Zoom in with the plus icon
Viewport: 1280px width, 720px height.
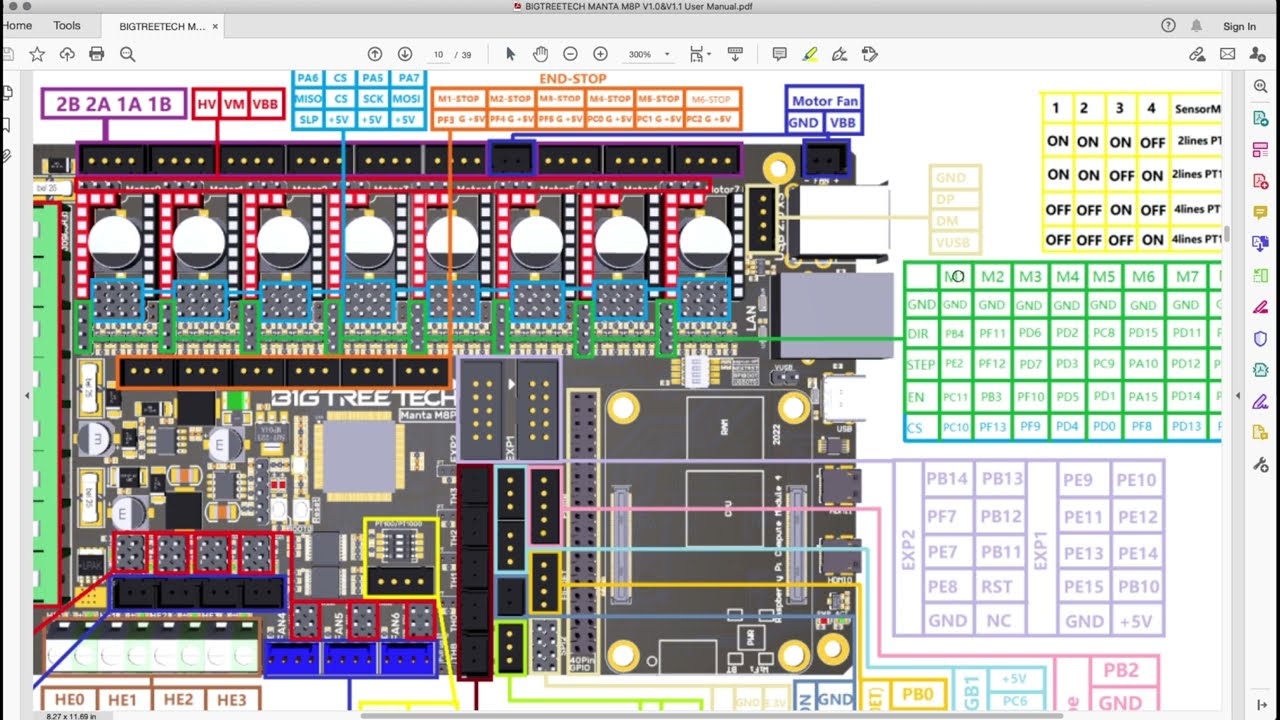tap(600, 54)
